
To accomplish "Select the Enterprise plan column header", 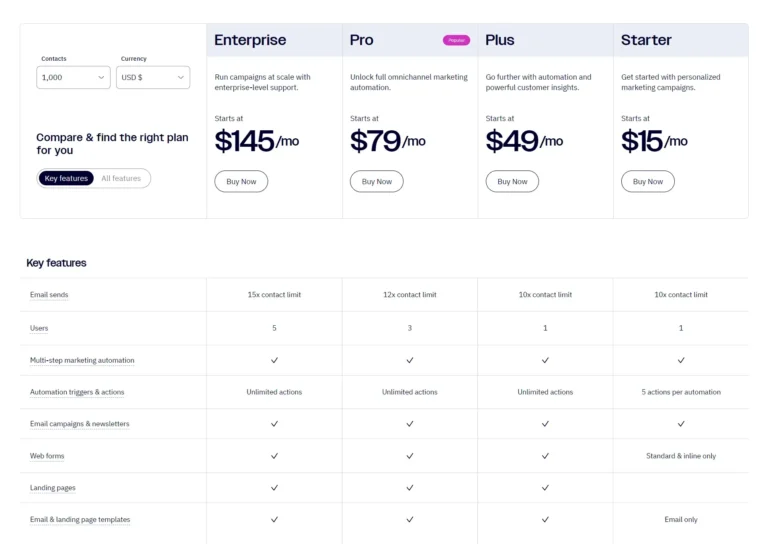I will (x=250, y=40).
